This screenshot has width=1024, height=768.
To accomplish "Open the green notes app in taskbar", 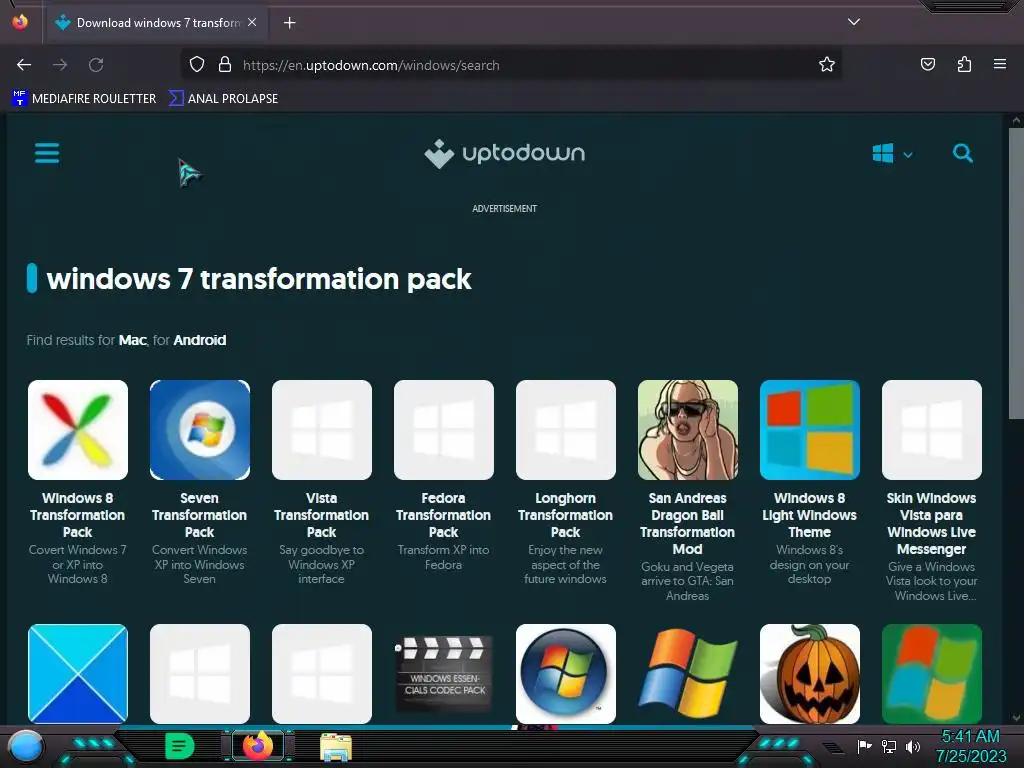I will tap(180, 746).
